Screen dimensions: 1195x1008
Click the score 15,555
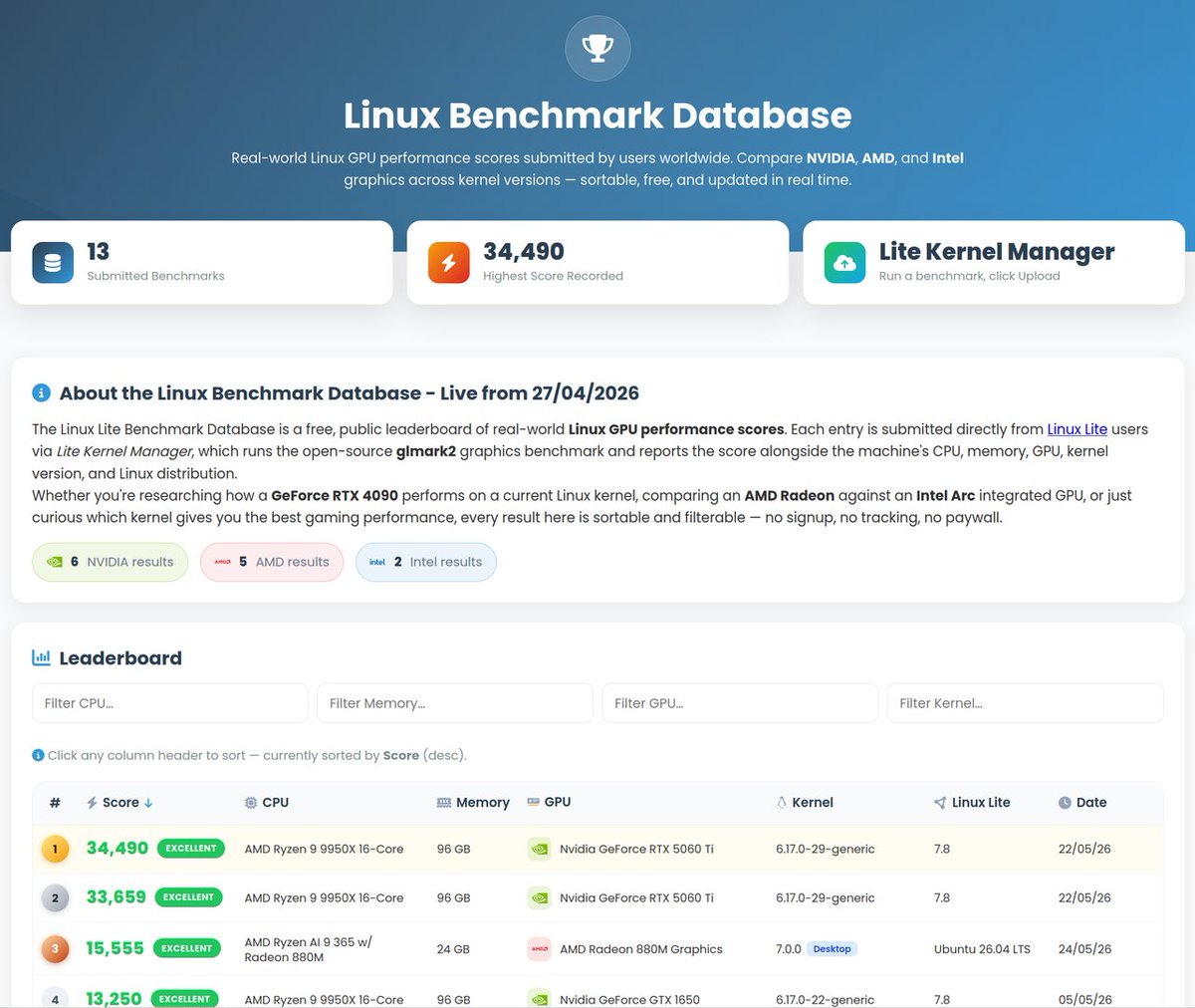coord(115,948)
